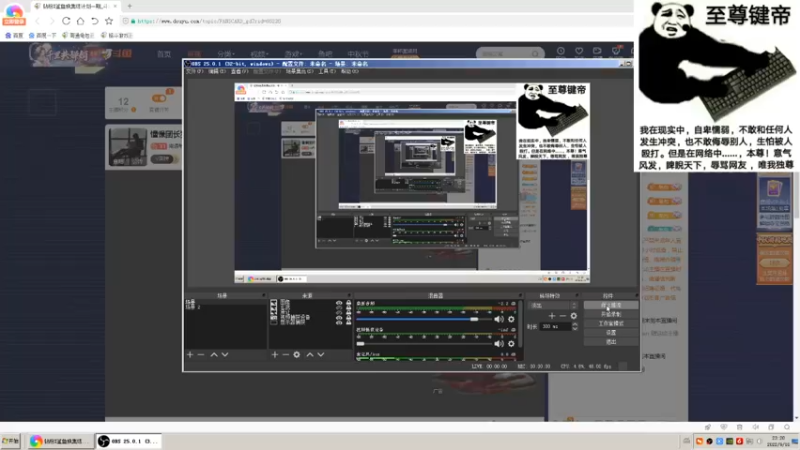Image resolution: width=800 pixels, height=450 pixels.
Task: Remove the scene transition with the minus icon
Action: pyautogui.click(x=562, y=316)
